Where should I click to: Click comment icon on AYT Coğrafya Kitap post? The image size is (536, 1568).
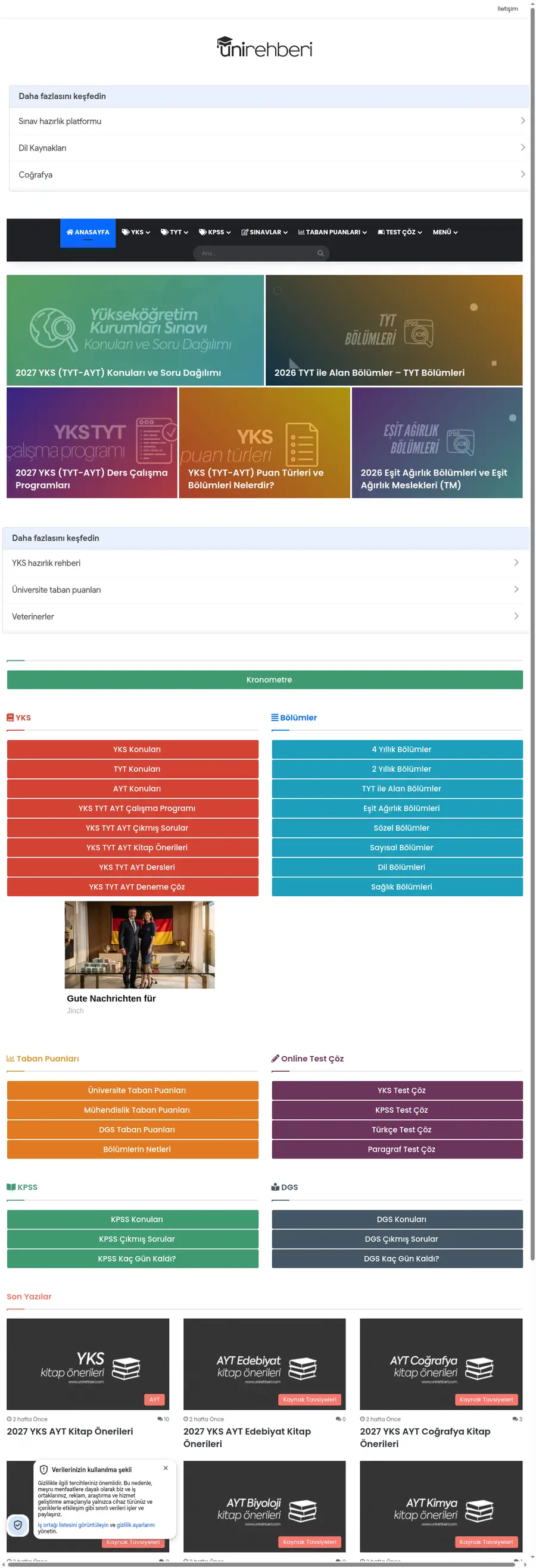point(515,1419)
